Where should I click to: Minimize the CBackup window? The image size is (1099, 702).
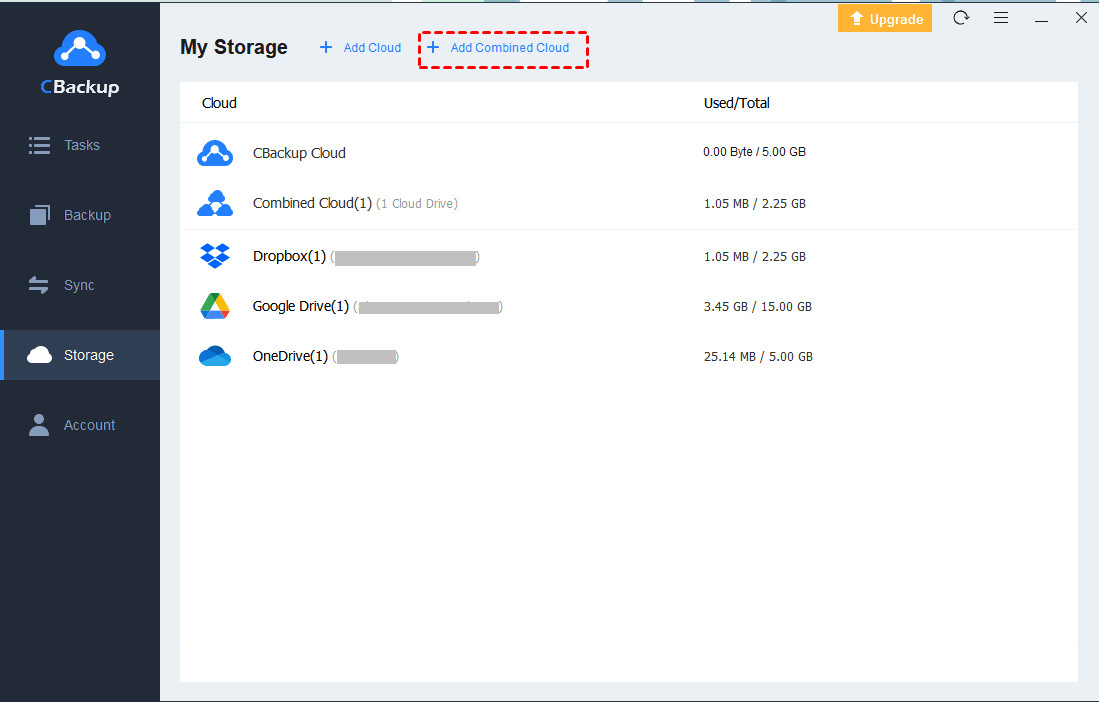(1042, 19)
